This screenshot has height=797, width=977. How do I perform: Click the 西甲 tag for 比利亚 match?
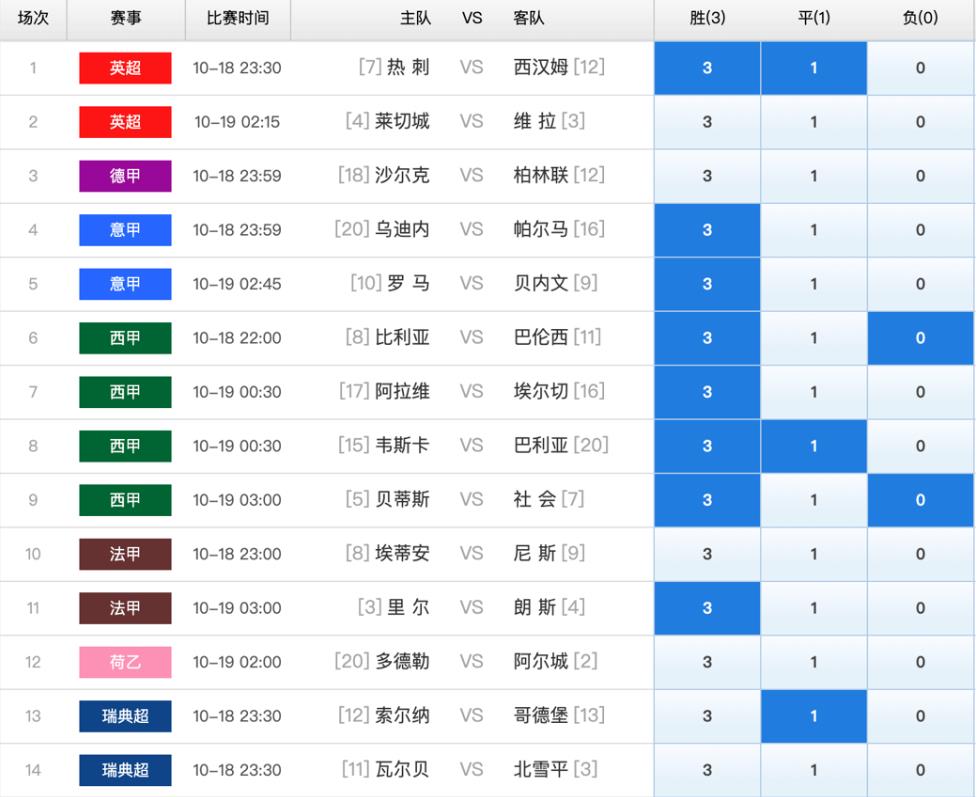click(125, 338)
